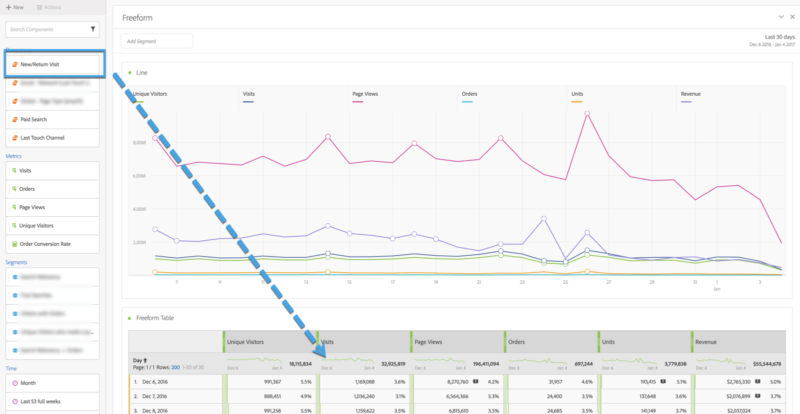
Task: Toggle Page Views series in chart legend
Action: point(365,96)
